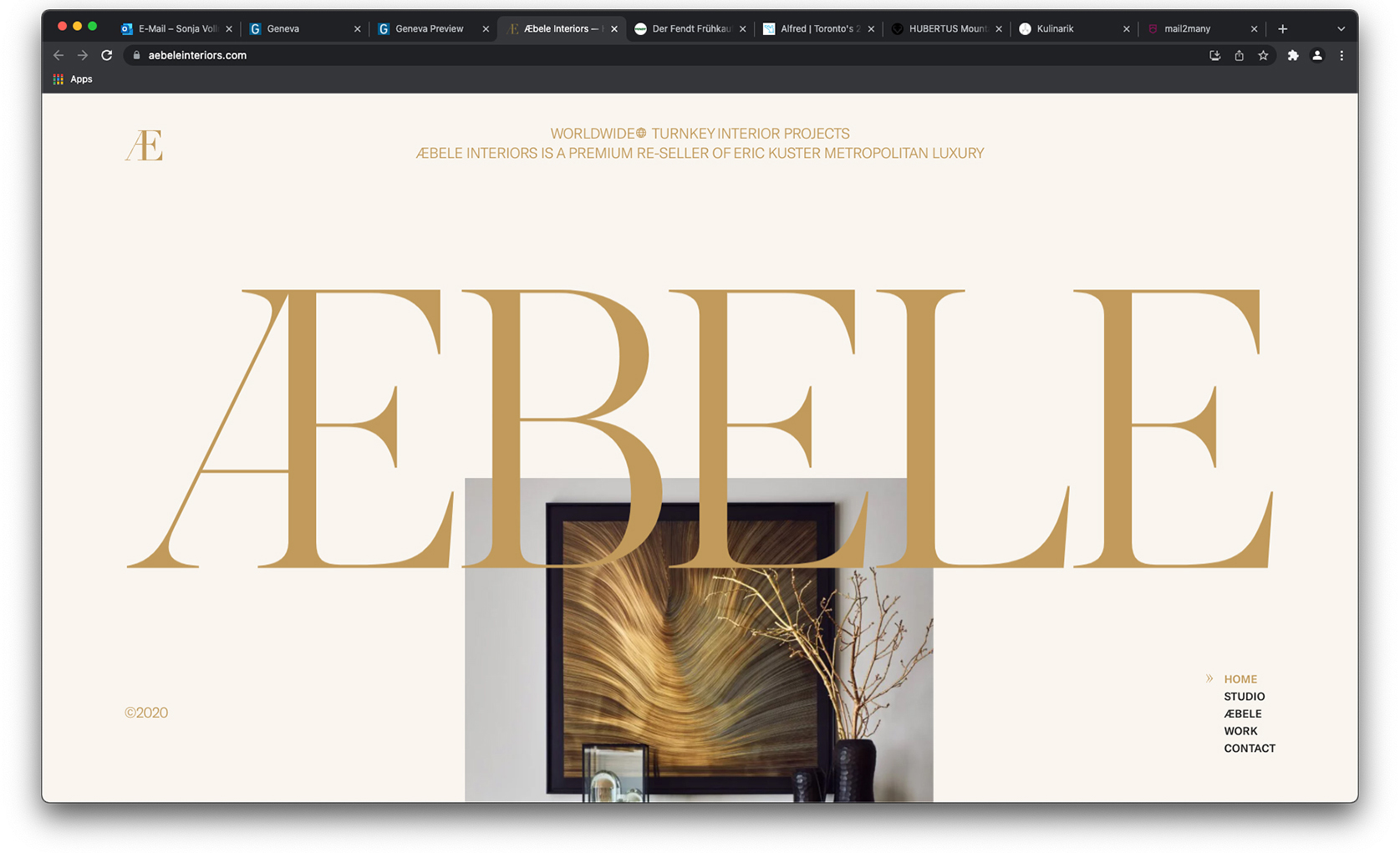This screenshot has height=853, width=1400.
Task: Close the E-Mail – Sonja tab
Action: pos(229,28)
